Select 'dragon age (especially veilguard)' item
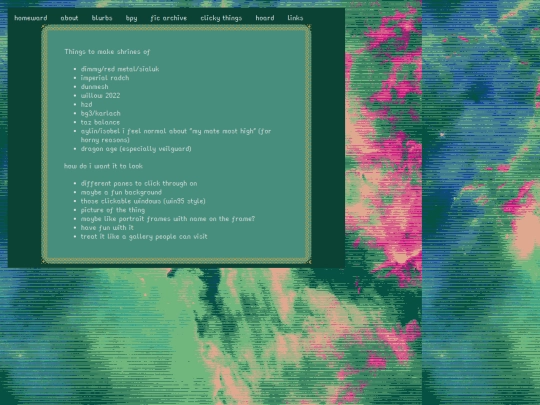This screenshot has width=540, height=405. (x=136, y=149)
